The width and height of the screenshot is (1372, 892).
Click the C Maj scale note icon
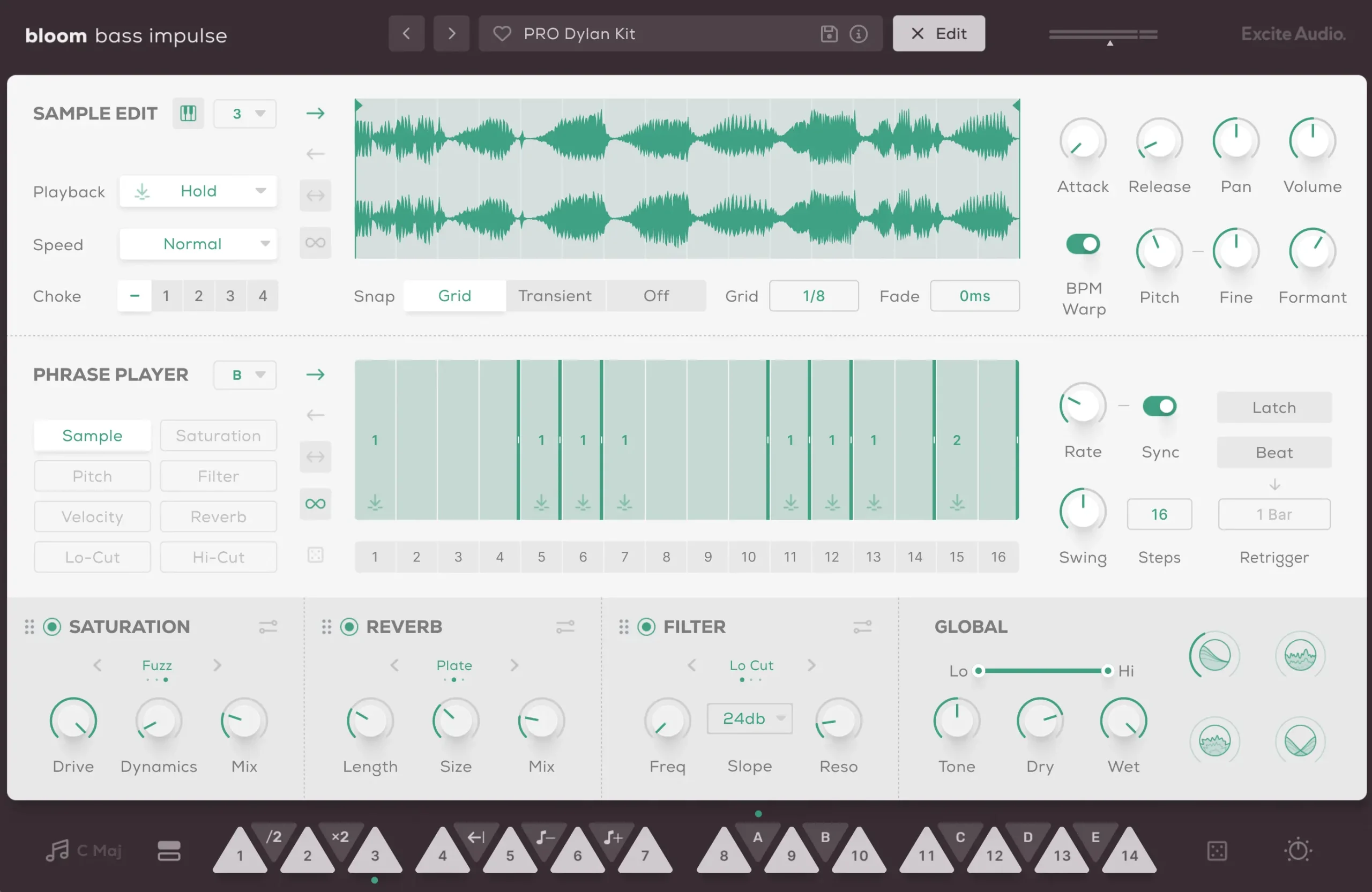pyautogui.click(x=58, y=851)
